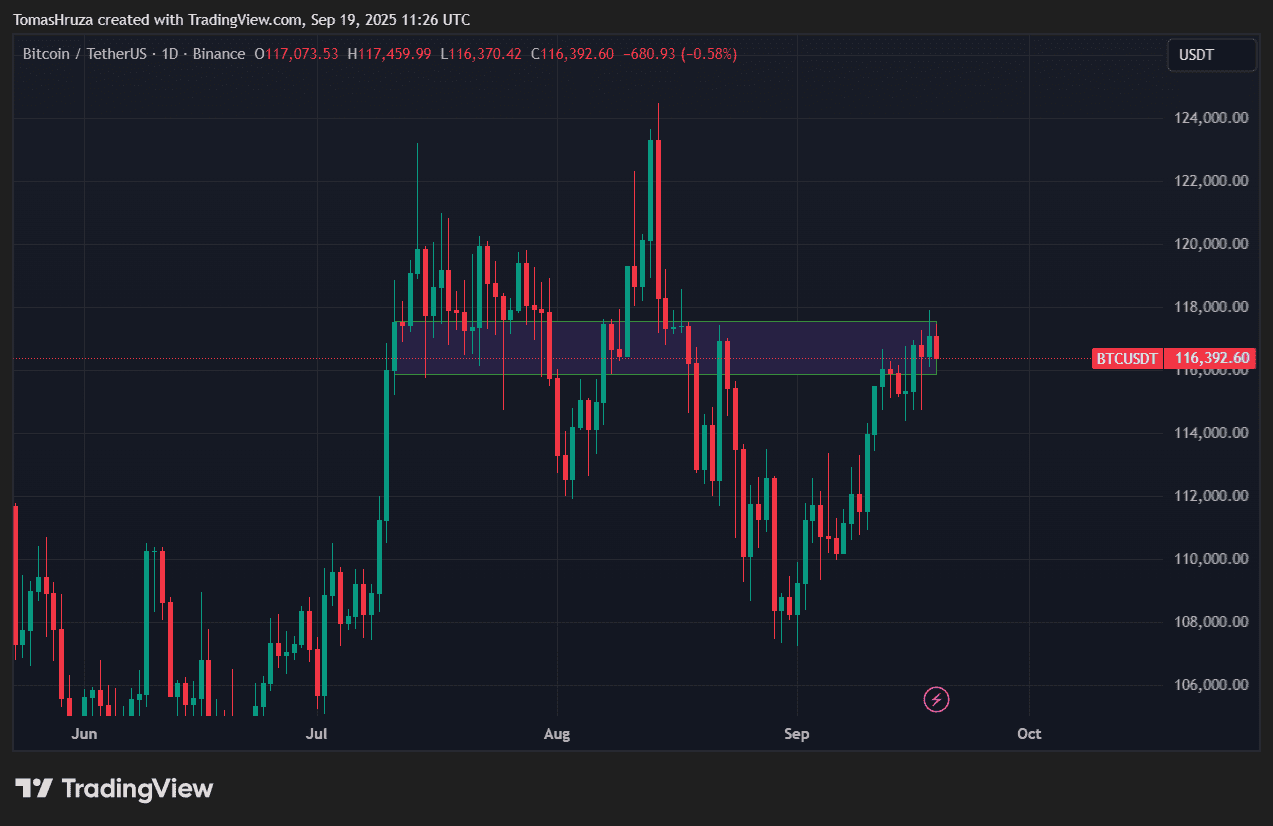Screen dimensions: 1273x826
Task: Click the −680.93 (−0.58%) change readout
Action: [x=679, y=53]
